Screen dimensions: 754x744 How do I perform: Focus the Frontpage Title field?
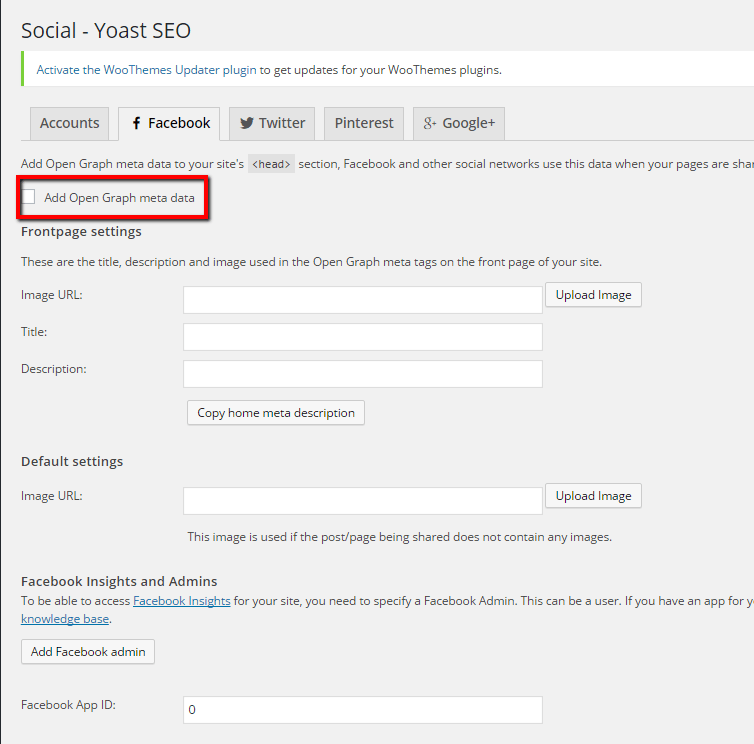[x=363, y=337]
